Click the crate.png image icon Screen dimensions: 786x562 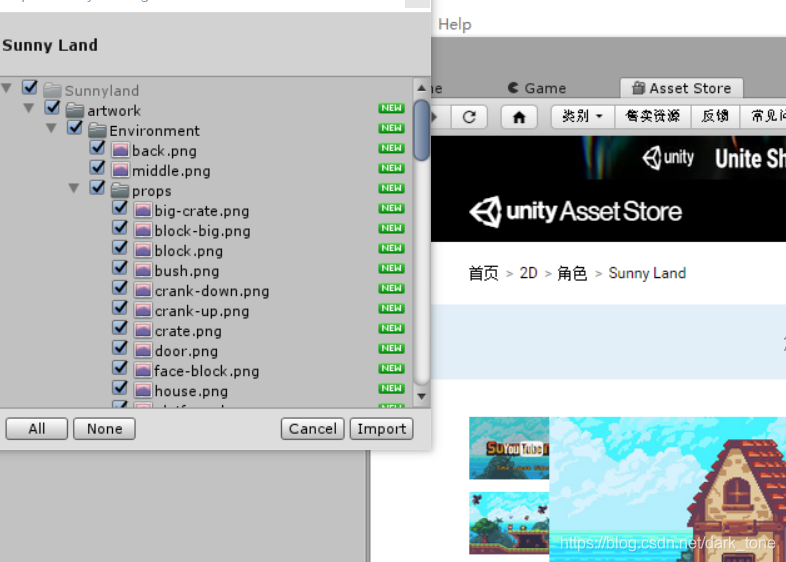point(143,331)
